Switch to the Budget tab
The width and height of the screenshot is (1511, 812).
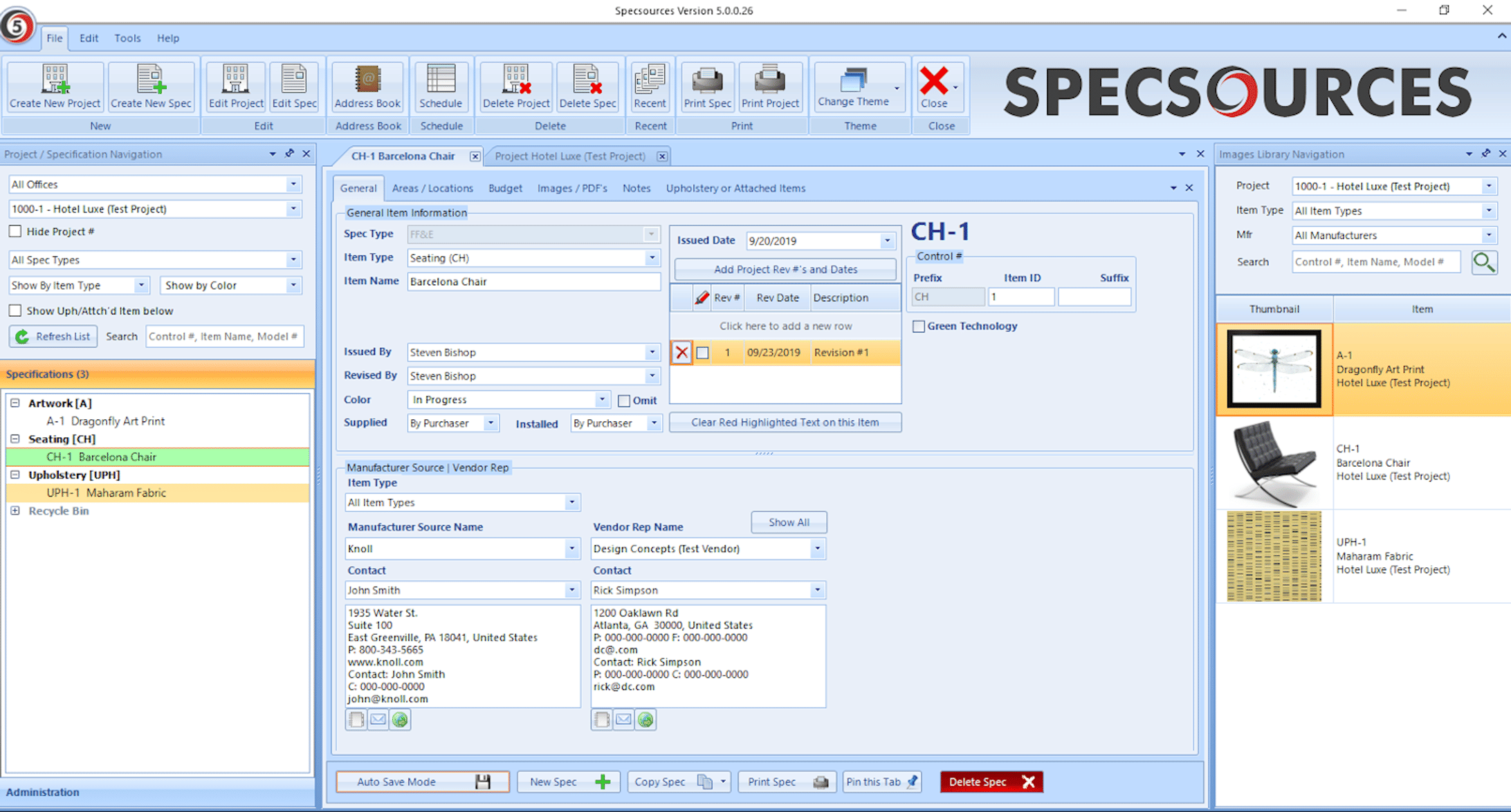pos(505,188)
